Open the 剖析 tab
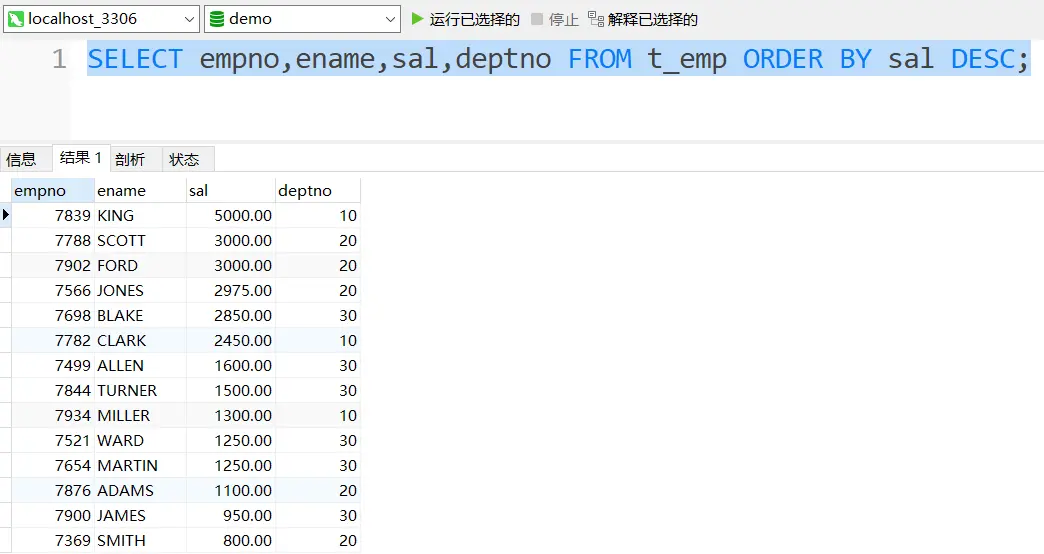 click(130, 159)
